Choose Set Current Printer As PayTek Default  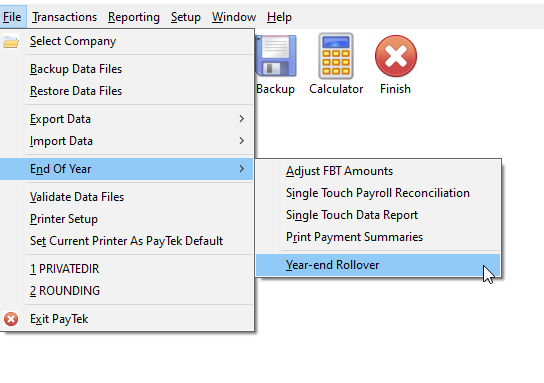pyautogui.click(x=127, y=241)
